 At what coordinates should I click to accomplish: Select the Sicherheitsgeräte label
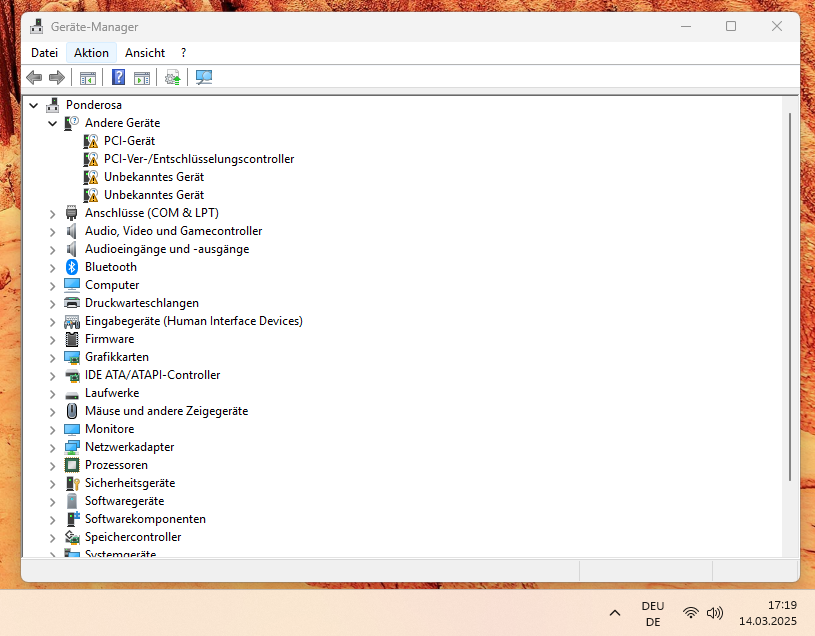click(x=130, y=483)
